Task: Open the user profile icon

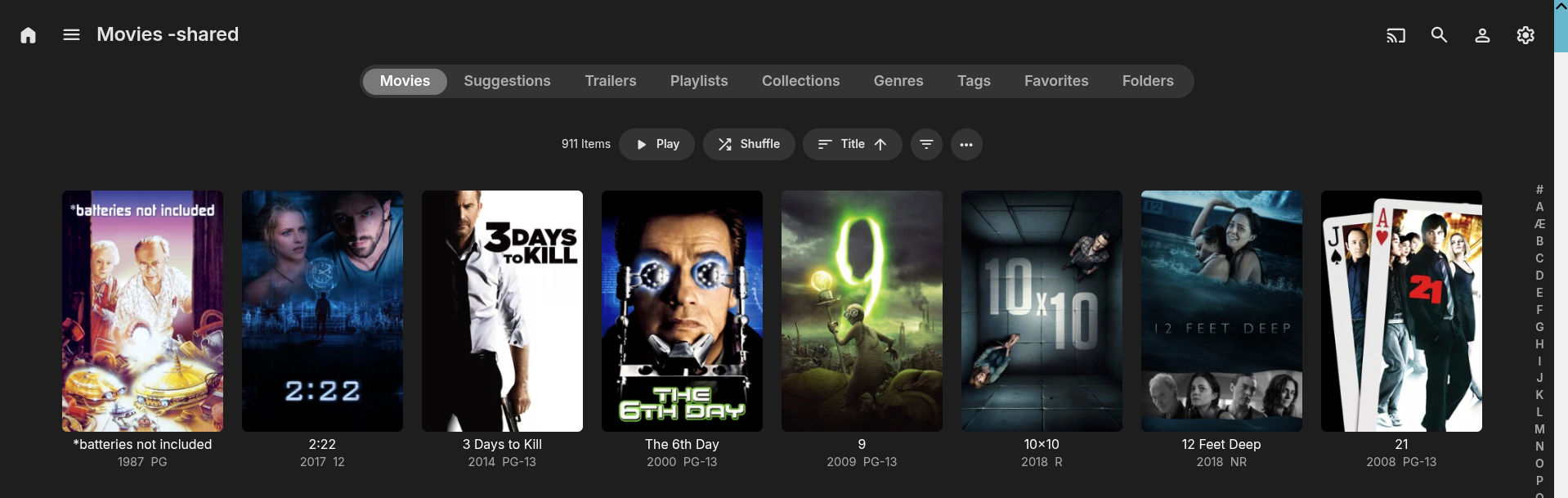Action: (1482, 35)
